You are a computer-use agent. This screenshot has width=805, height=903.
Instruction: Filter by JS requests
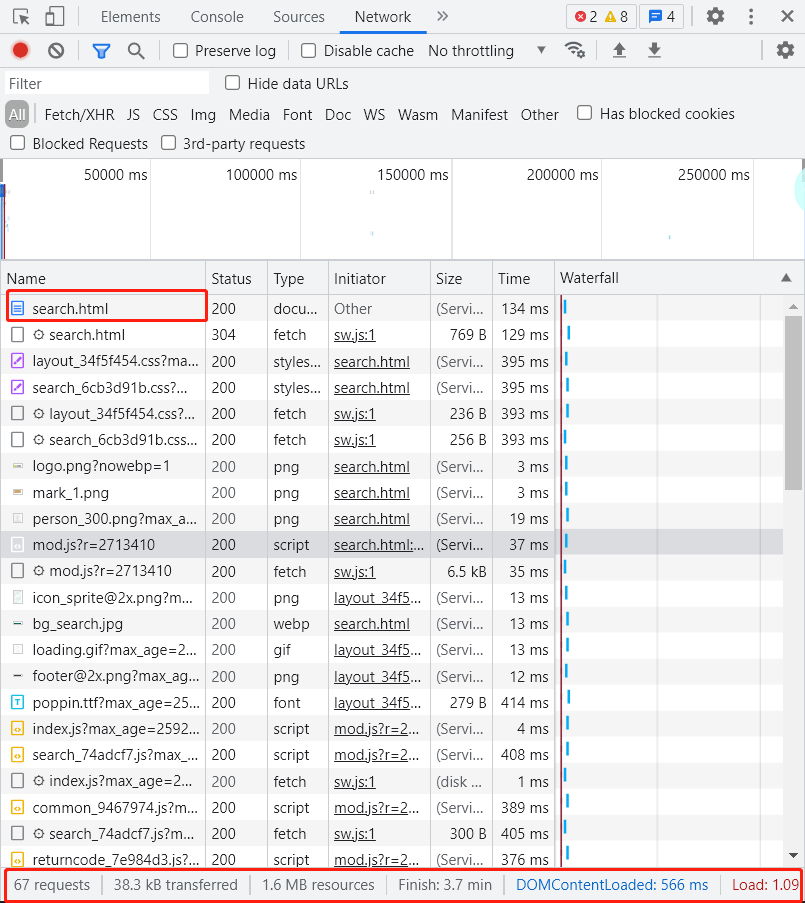coord(134,115)
